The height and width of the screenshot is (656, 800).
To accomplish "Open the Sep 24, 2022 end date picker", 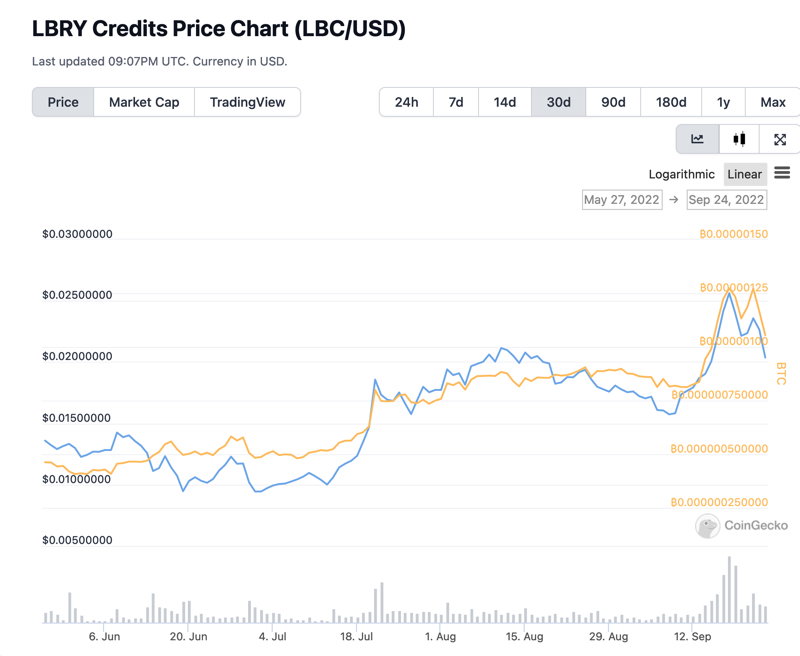I will coord(727,199).
